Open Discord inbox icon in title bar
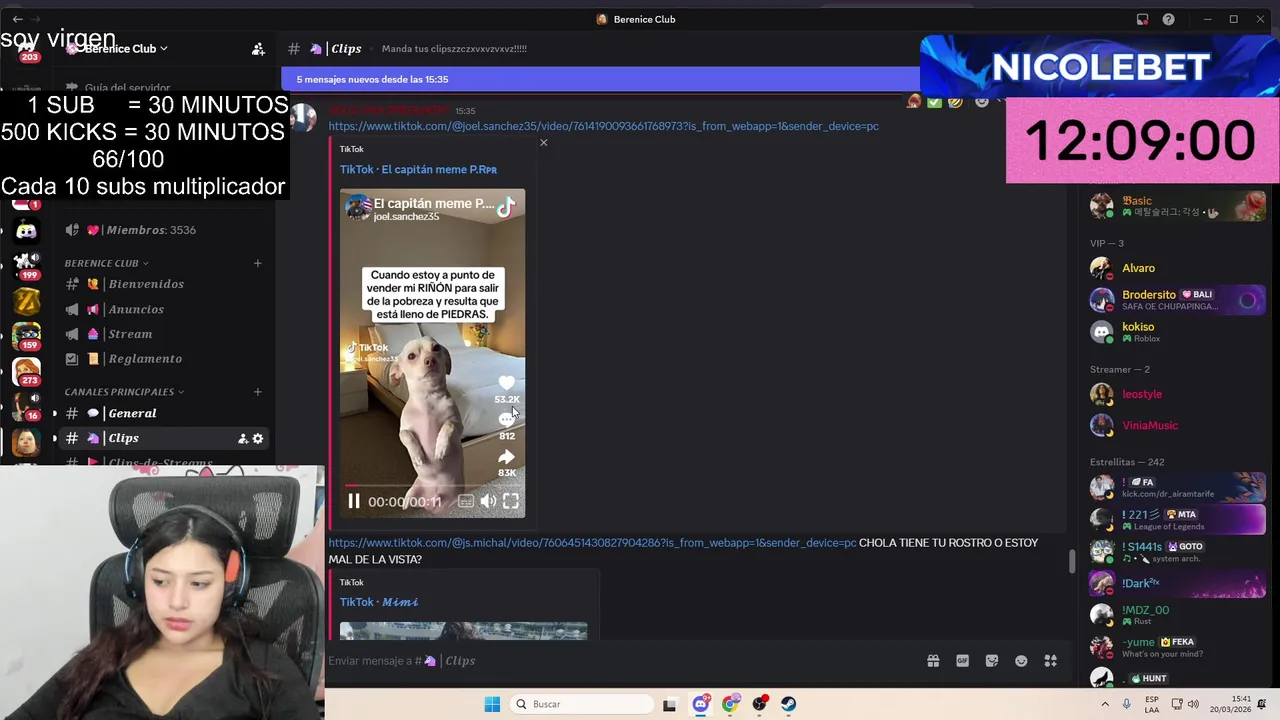This screenshot has width=1280, height=720. (1142, 19)
